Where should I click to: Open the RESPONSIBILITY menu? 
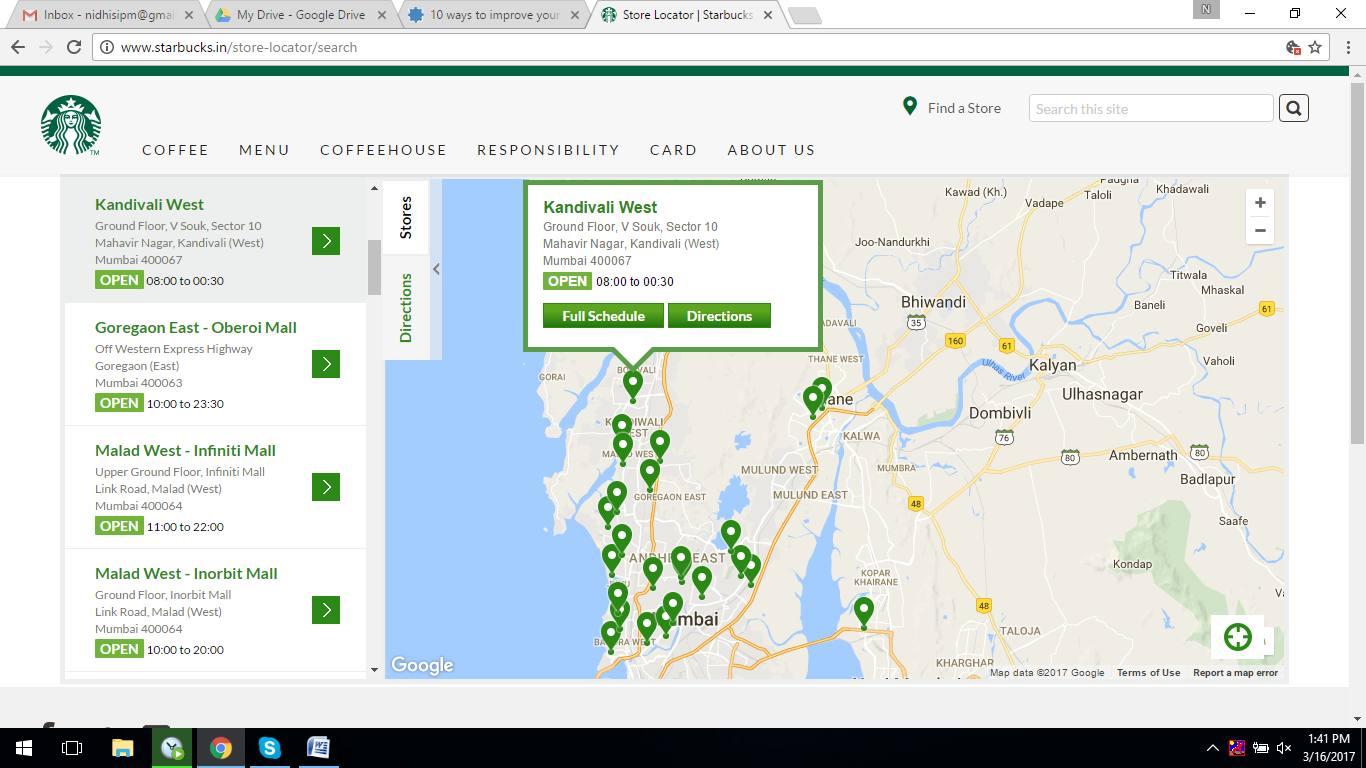coord(548,150)
